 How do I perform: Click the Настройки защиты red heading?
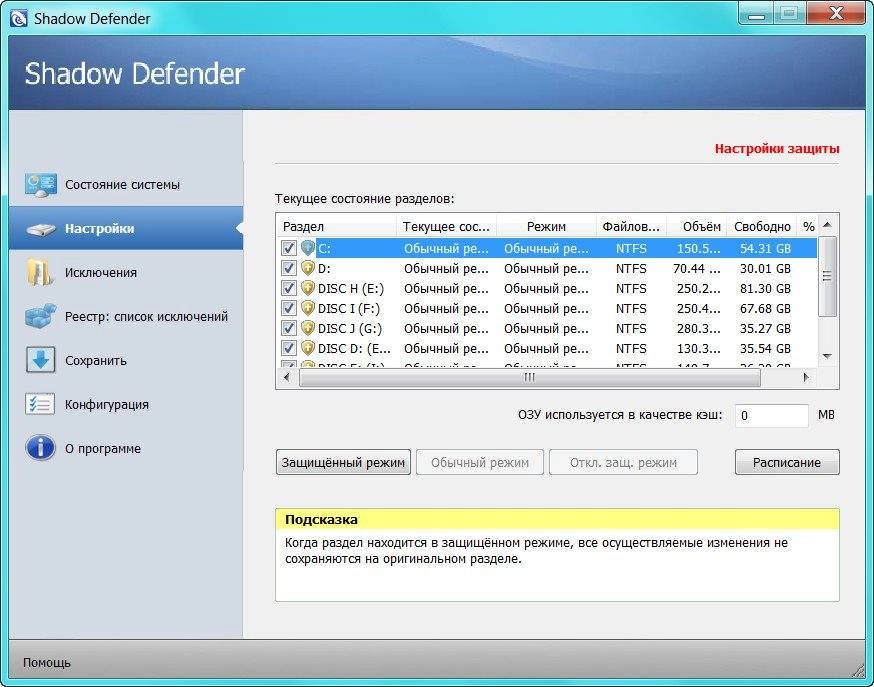(x=777, y=149)
